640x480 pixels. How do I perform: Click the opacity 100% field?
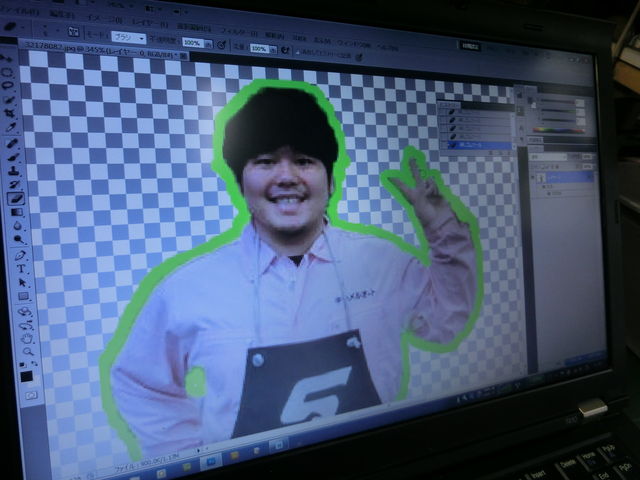click(193, 43)
